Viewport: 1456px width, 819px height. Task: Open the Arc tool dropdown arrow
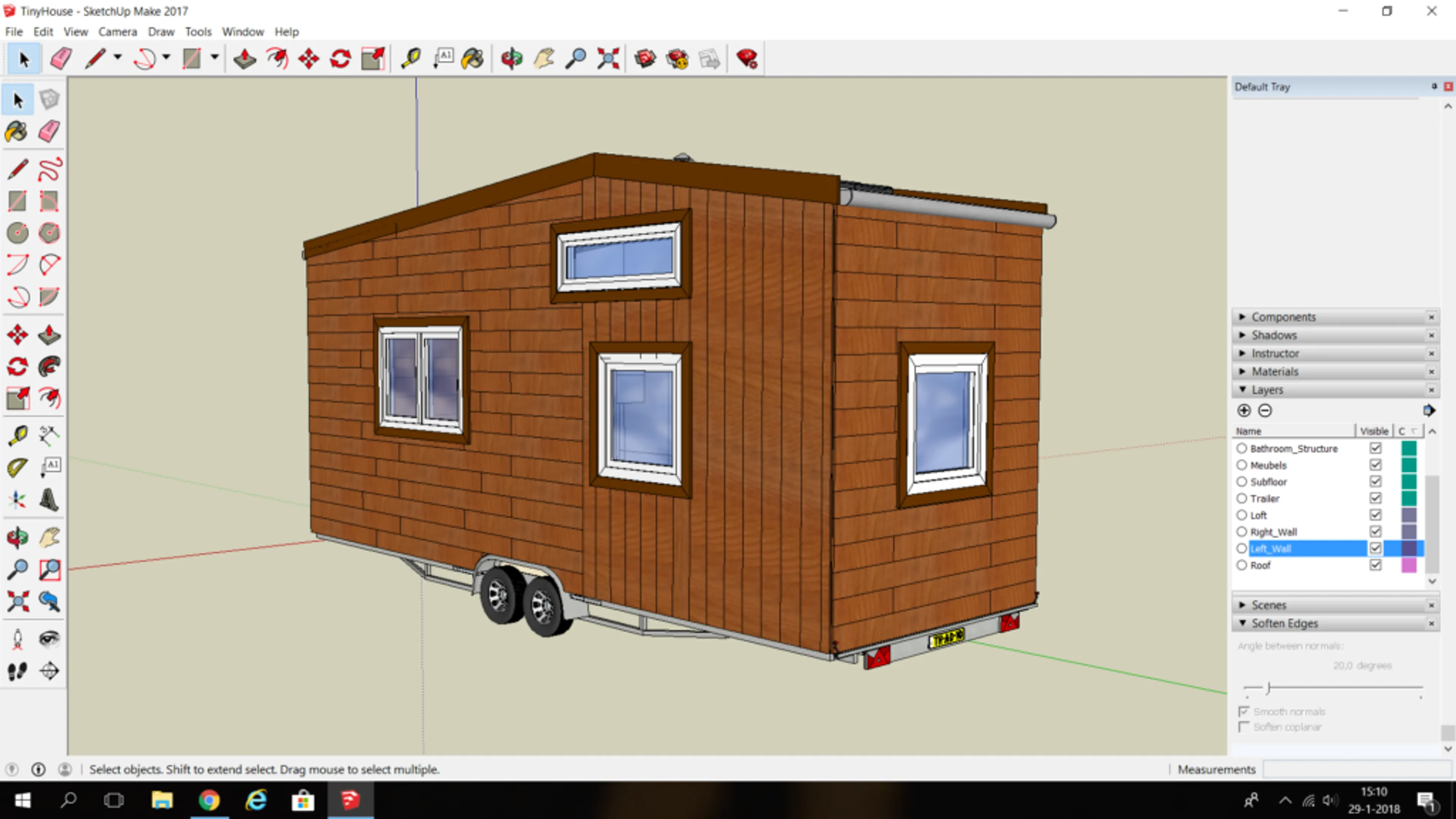(x=166, y=57)
